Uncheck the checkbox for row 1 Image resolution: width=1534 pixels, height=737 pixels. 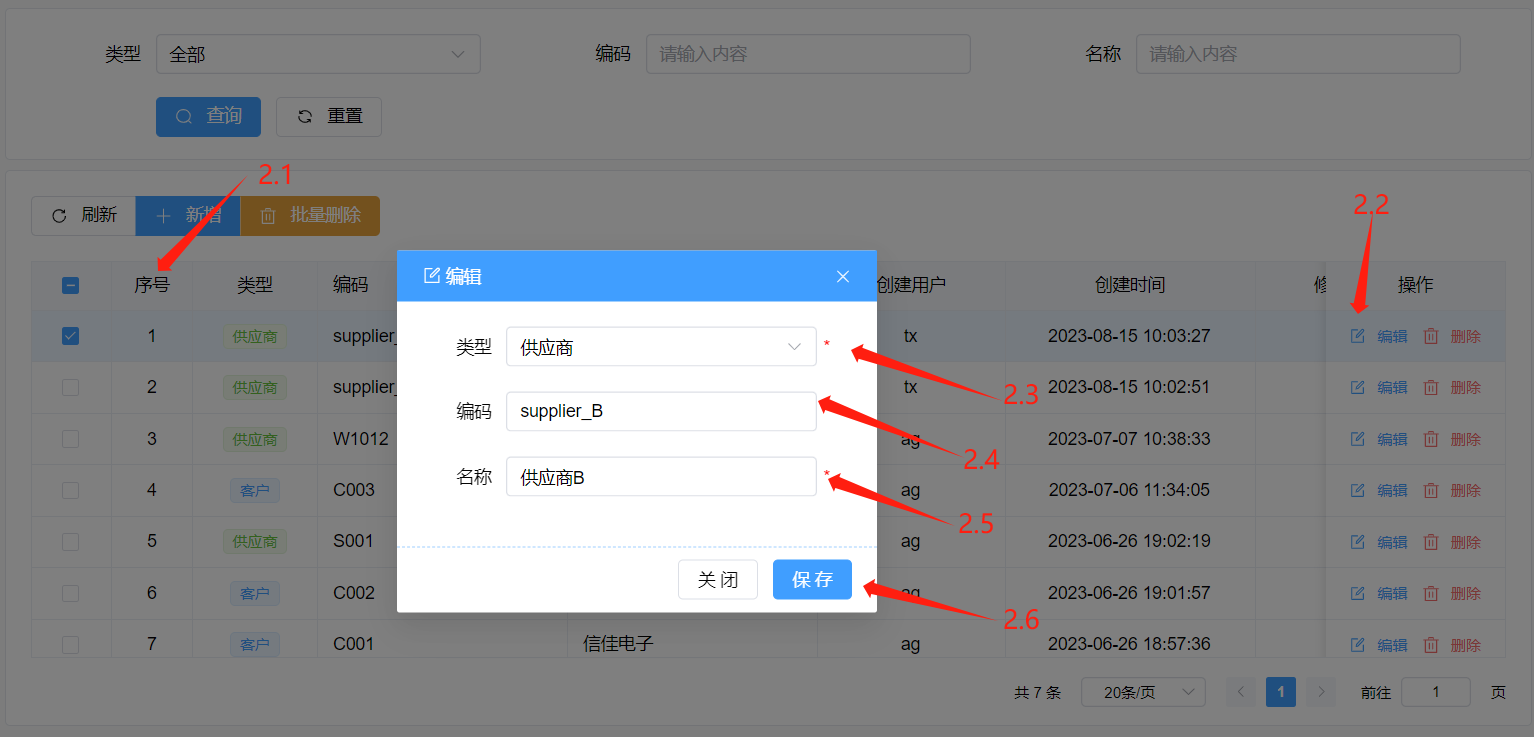click(71, 336)
